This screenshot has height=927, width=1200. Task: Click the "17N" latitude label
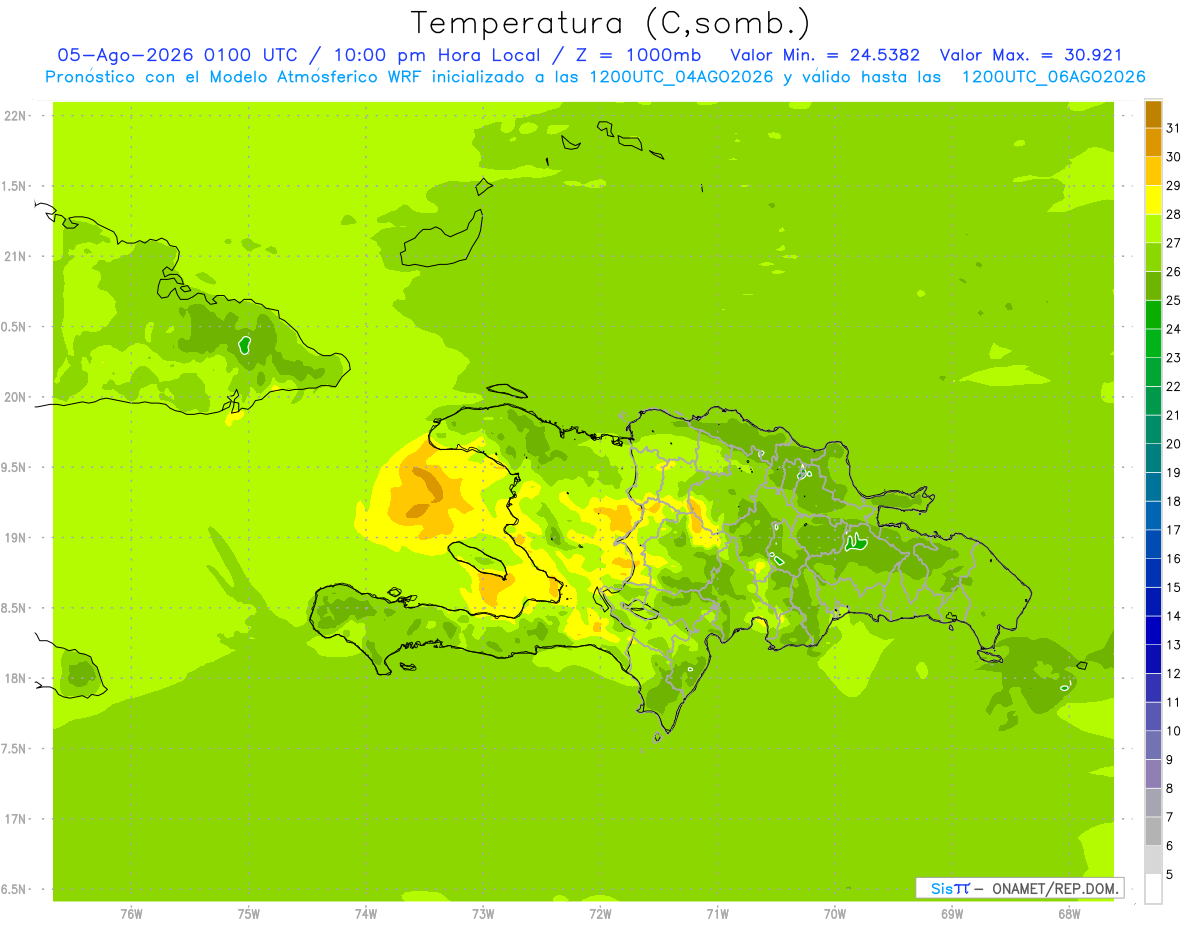click(16, 819)
